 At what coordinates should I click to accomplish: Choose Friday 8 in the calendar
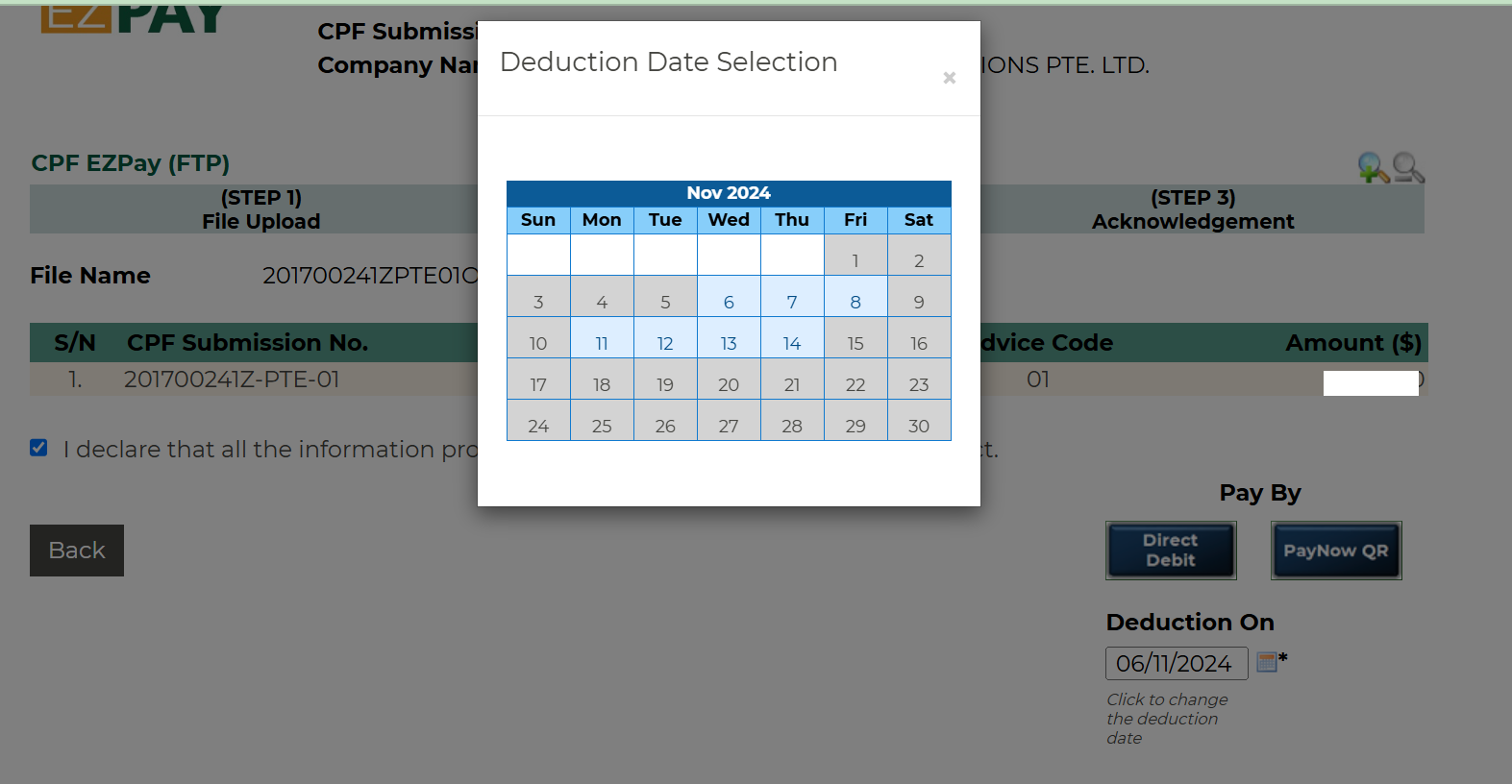(855, 302)
